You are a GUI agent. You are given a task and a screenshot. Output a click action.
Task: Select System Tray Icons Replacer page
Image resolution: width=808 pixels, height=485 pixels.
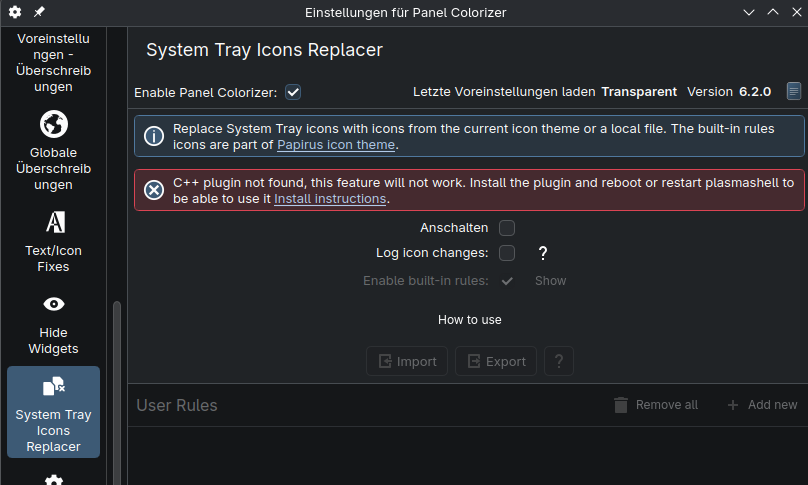click(53, 412)
